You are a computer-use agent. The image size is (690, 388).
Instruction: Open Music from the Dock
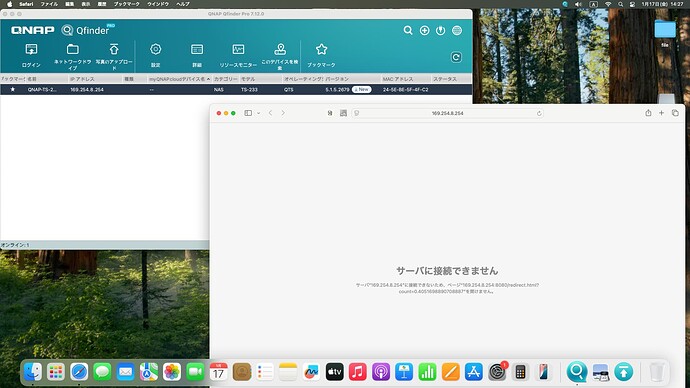click(358, 372)
